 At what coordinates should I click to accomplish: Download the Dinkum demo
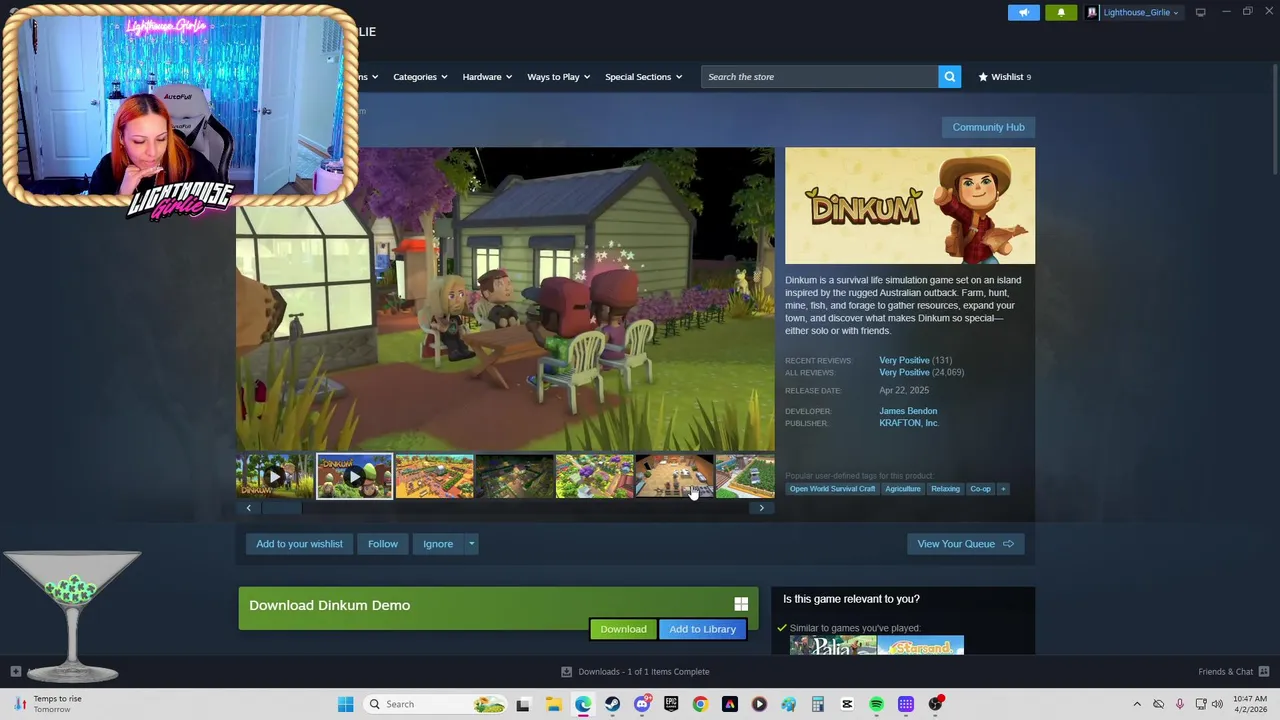(623, 629)
